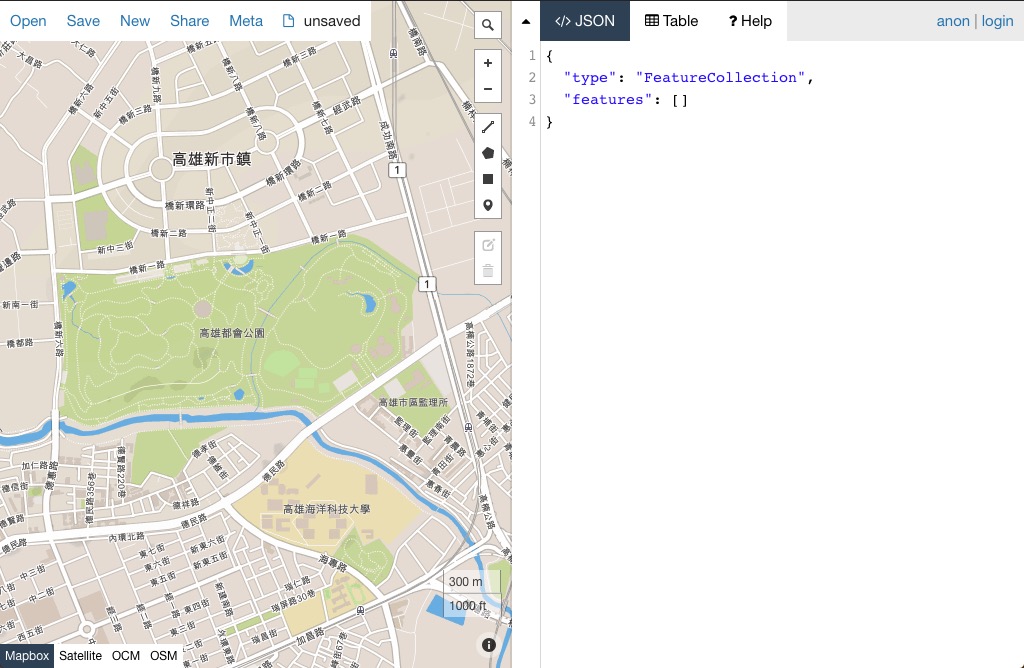
Task: Click line number 4 in editor gutter
Action: pyautogui.click(x=532, y=121)
